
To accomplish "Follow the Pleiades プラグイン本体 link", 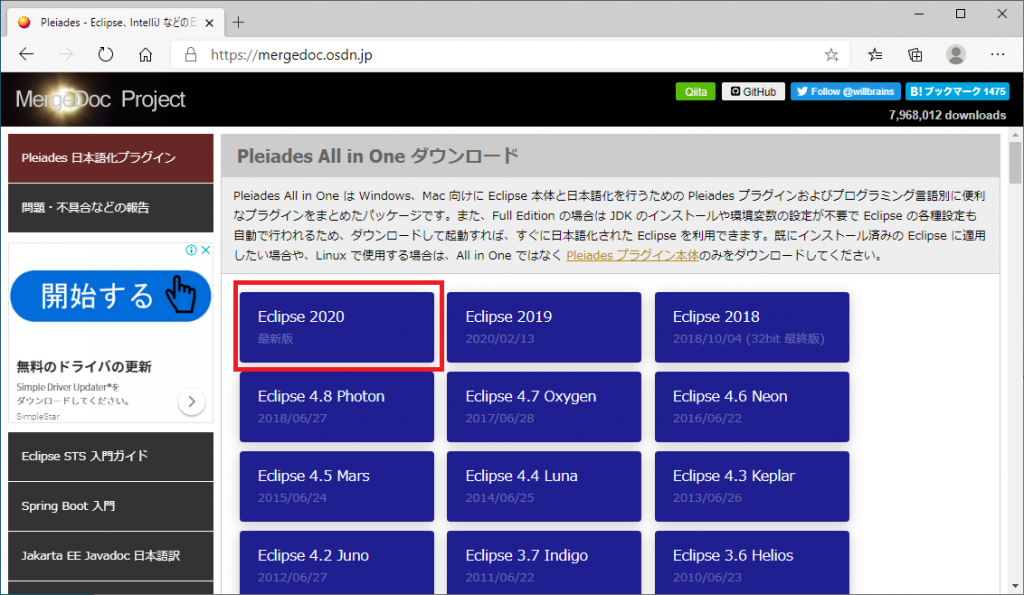I will (632, 255).
